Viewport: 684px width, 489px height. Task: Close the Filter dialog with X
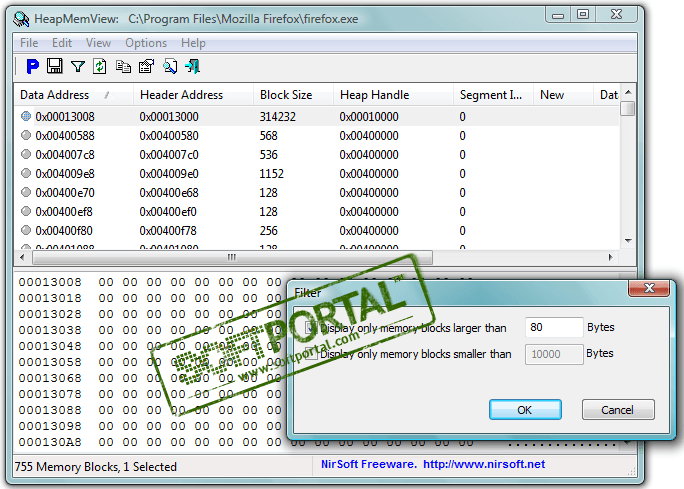pyautogui.click(x=649, y=288)
